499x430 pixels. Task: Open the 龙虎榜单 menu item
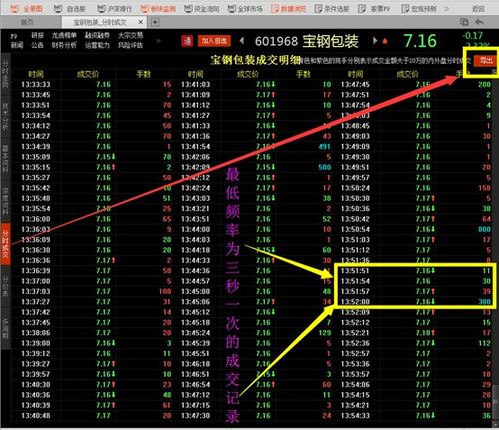coord(64,35)
